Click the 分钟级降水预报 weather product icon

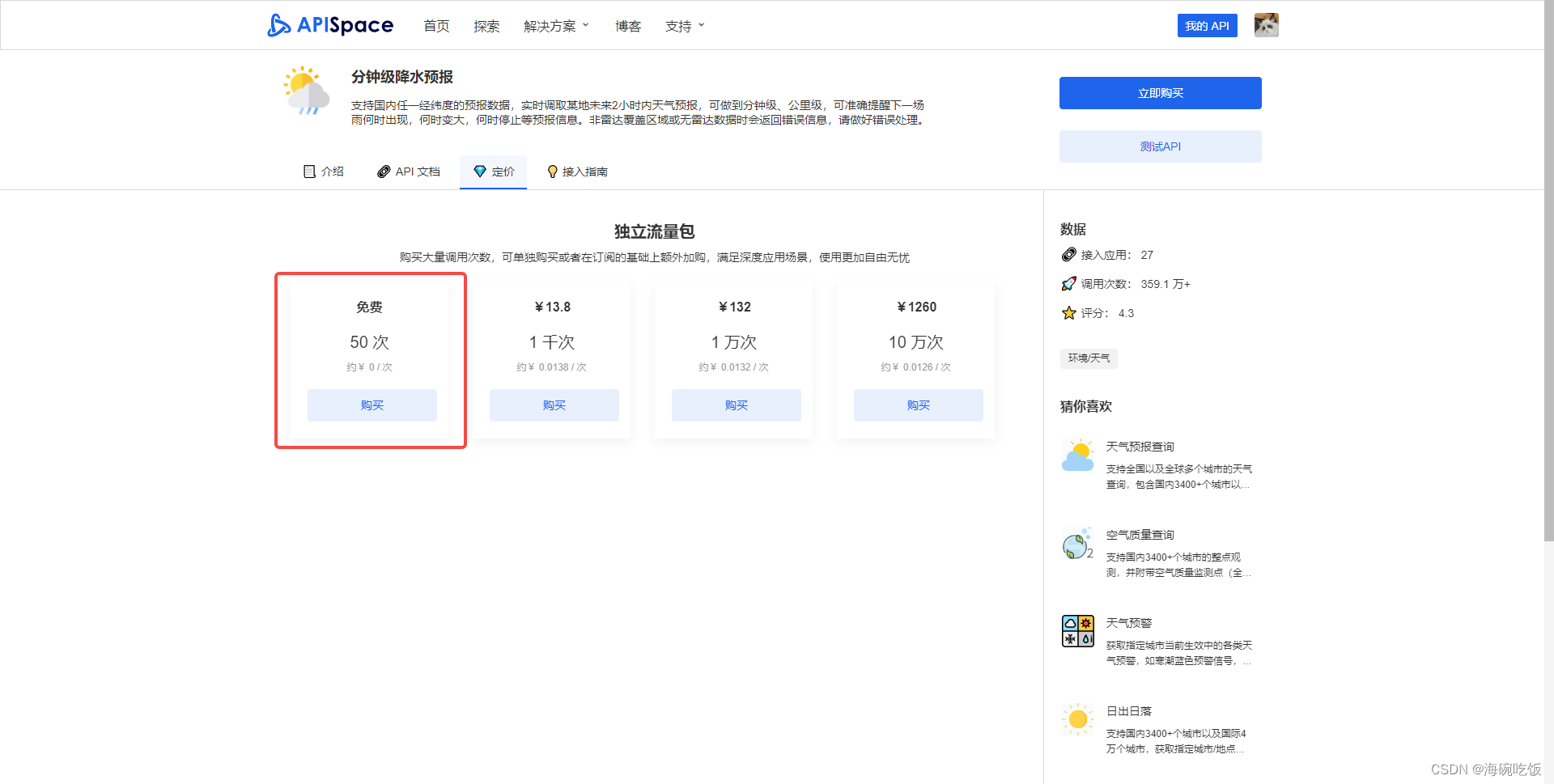pos(305,91)
